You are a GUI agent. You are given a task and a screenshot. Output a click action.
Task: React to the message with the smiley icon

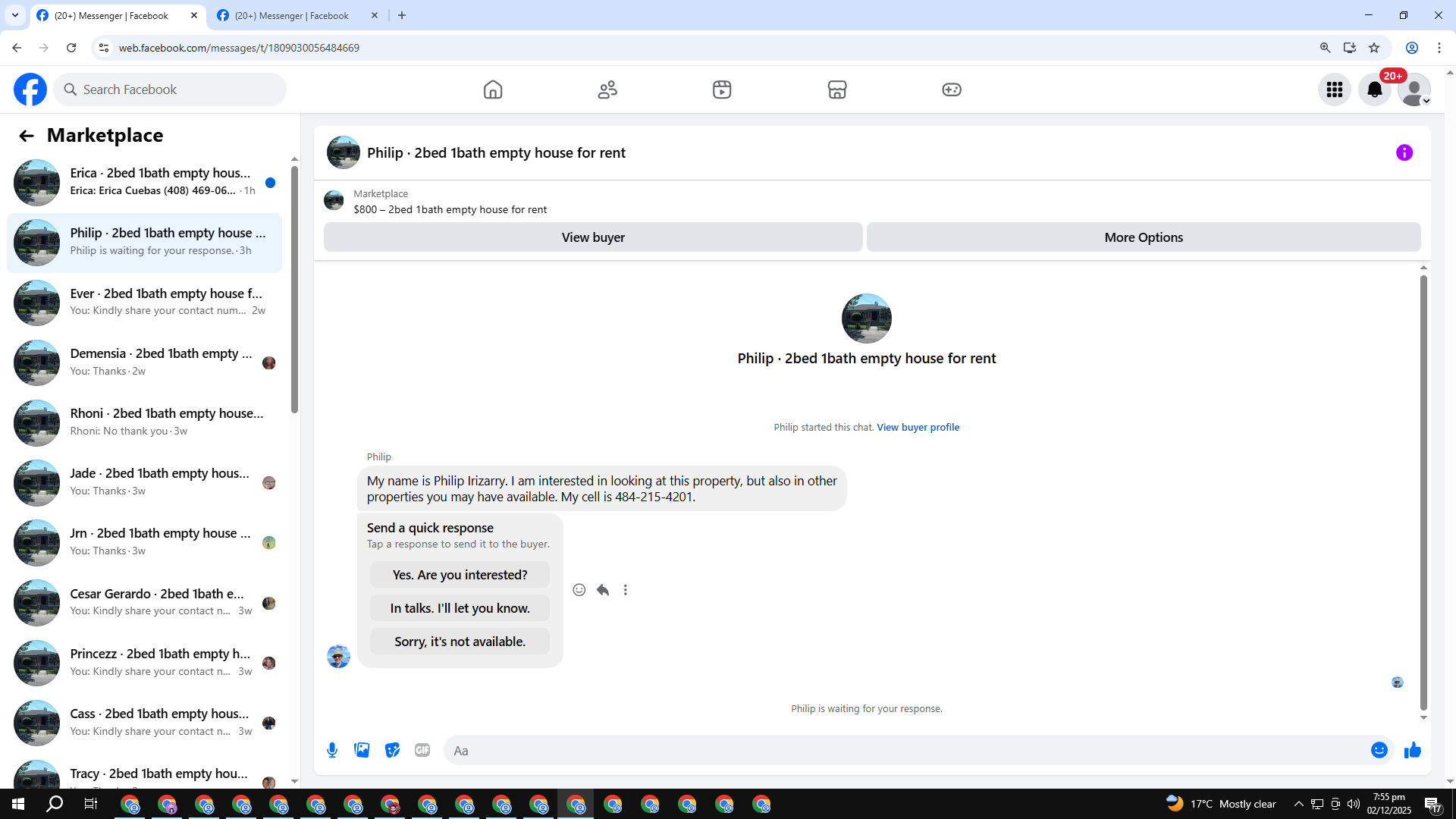(579, 590)
